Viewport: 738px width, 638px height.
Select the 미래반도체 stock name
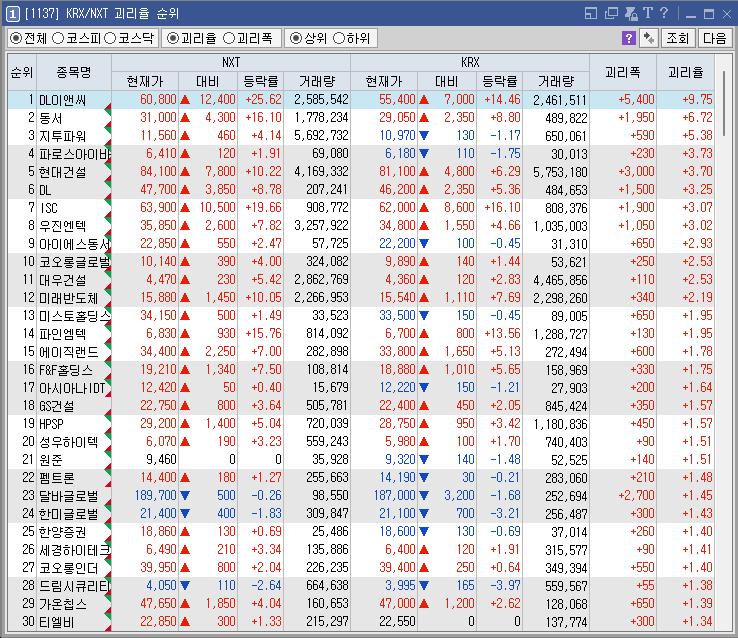(x=68, y=298)
